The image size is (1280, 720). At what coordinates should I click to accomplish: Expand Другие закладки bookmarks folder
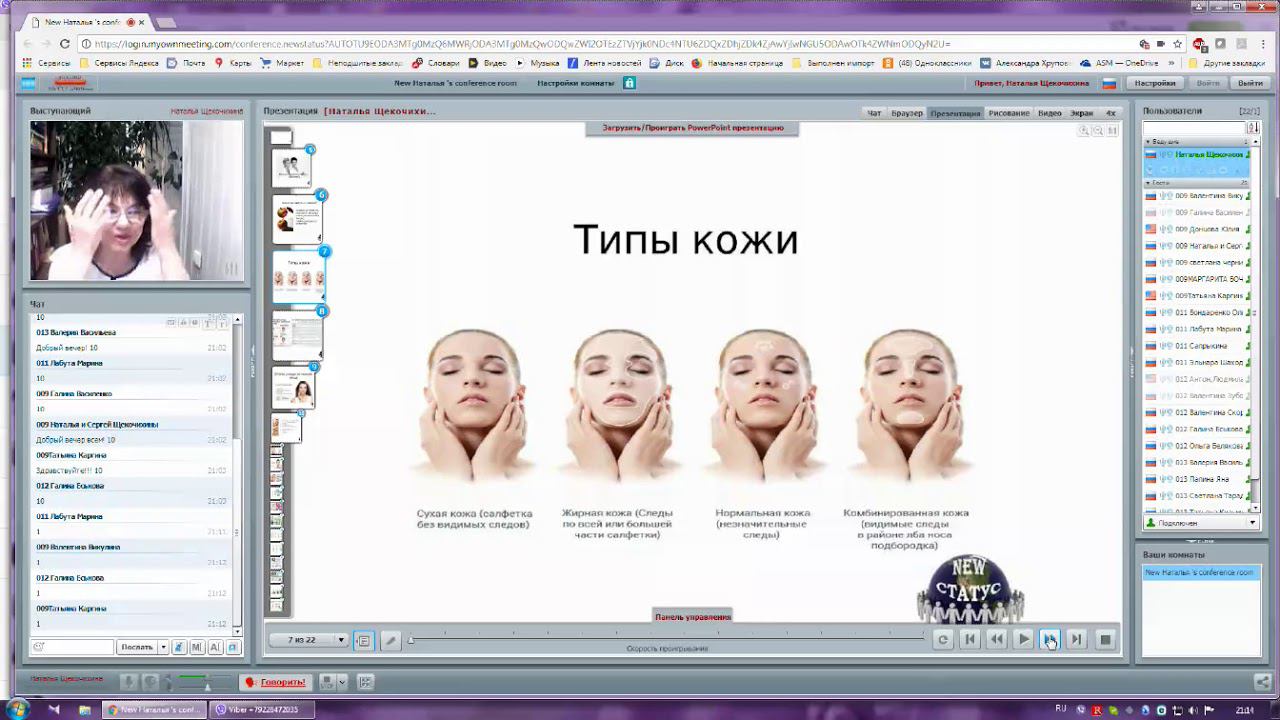coord(1227,63)
